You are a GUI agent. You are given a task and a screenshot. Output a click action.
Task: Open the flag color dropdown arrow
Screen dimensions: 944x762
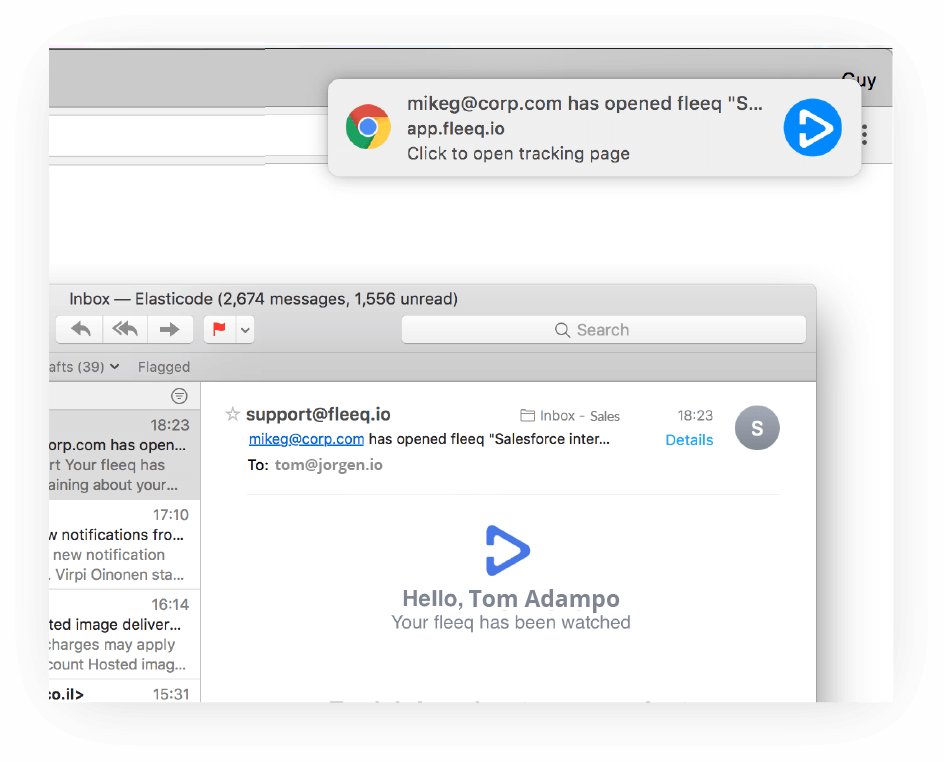[x=245, y=330]
